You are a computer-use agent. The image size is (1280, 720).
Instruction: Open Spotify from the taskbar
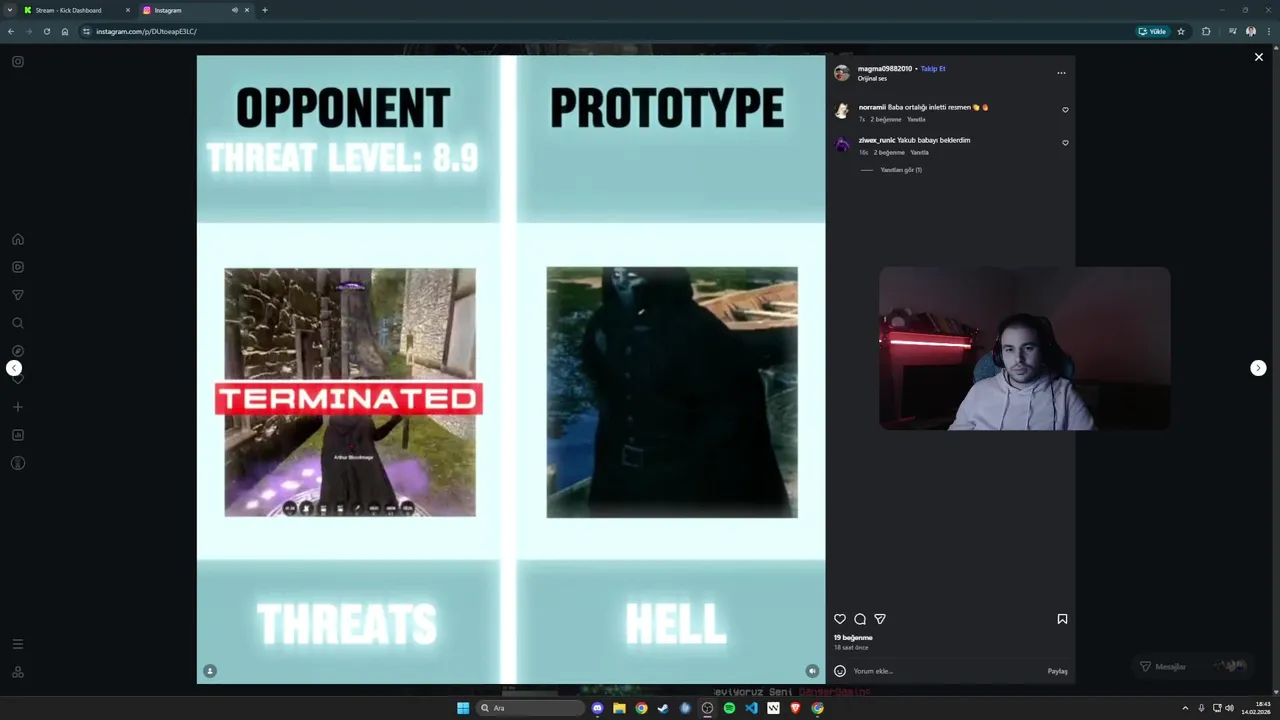[729, 708]
